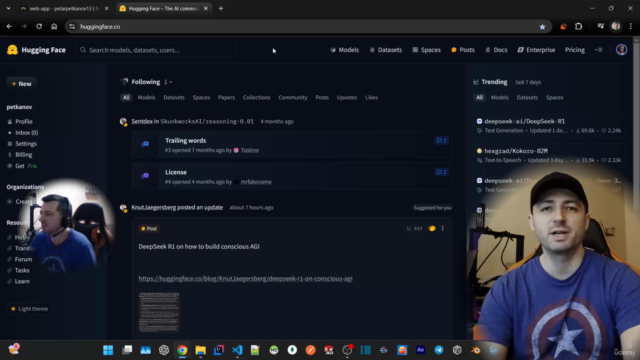Open the more navigation menu beside Pricing
The height and width of the screenshot is (360, 640).
point(598,50)
